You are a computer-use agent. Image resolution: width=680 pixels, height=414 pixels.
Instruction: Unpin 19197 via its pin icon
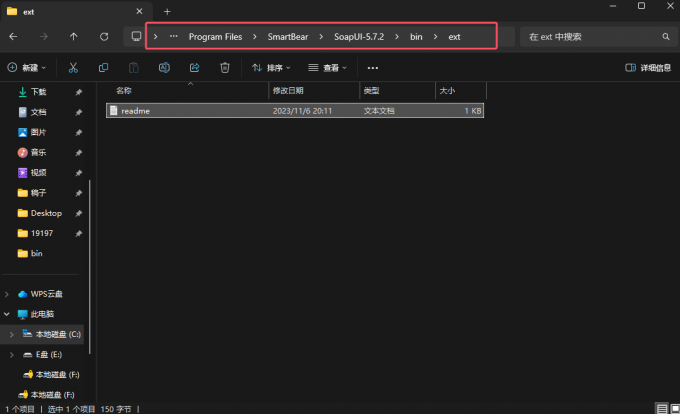(78, 234)
